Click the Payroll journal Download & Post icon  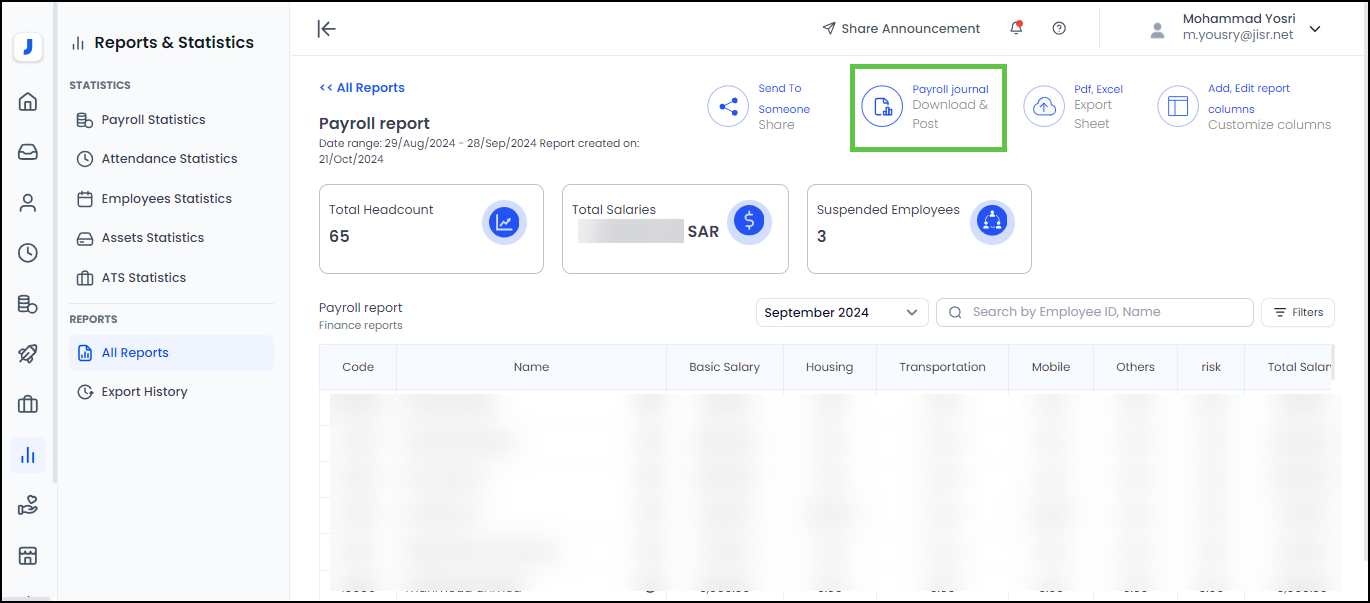tap(882, 106)
